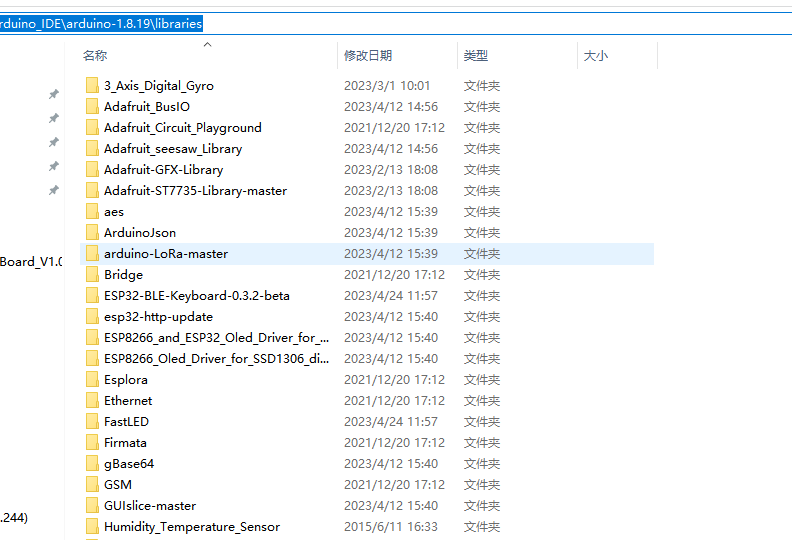Select the gBase64 folder name
The image size is (792, 540).
pyautogui.click(x=129, y=464)
